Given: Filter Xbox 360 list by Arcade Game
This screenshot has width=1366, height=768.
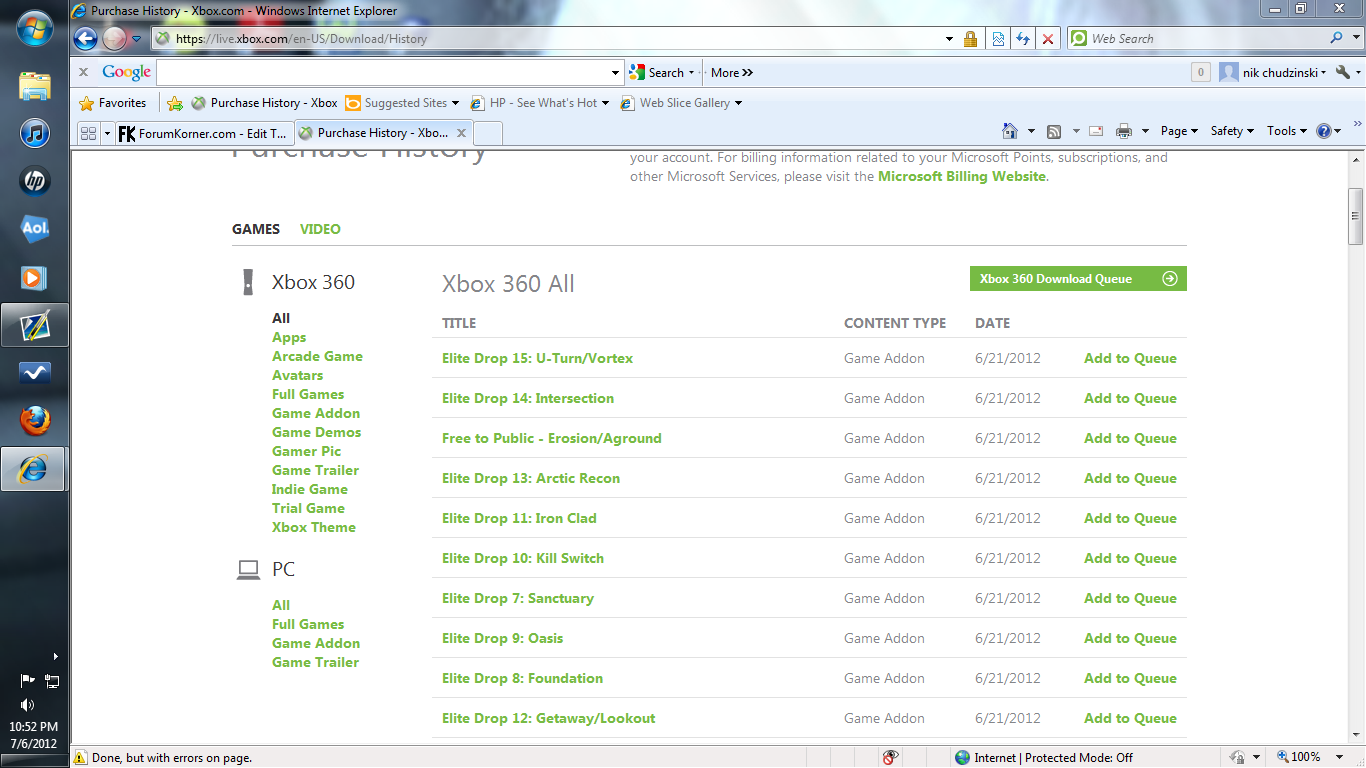Looking at the screenshot, I should pyautogui.click(x=317, y=356).
